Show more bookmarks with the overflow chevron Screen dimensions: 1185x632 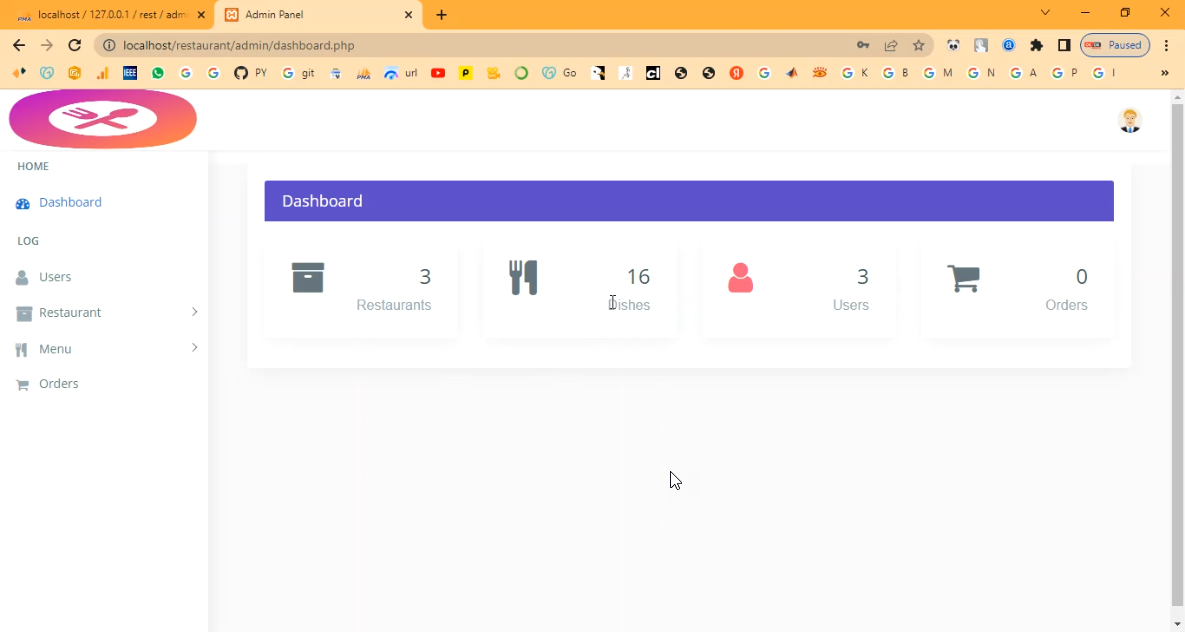[x=1164, y=73]
